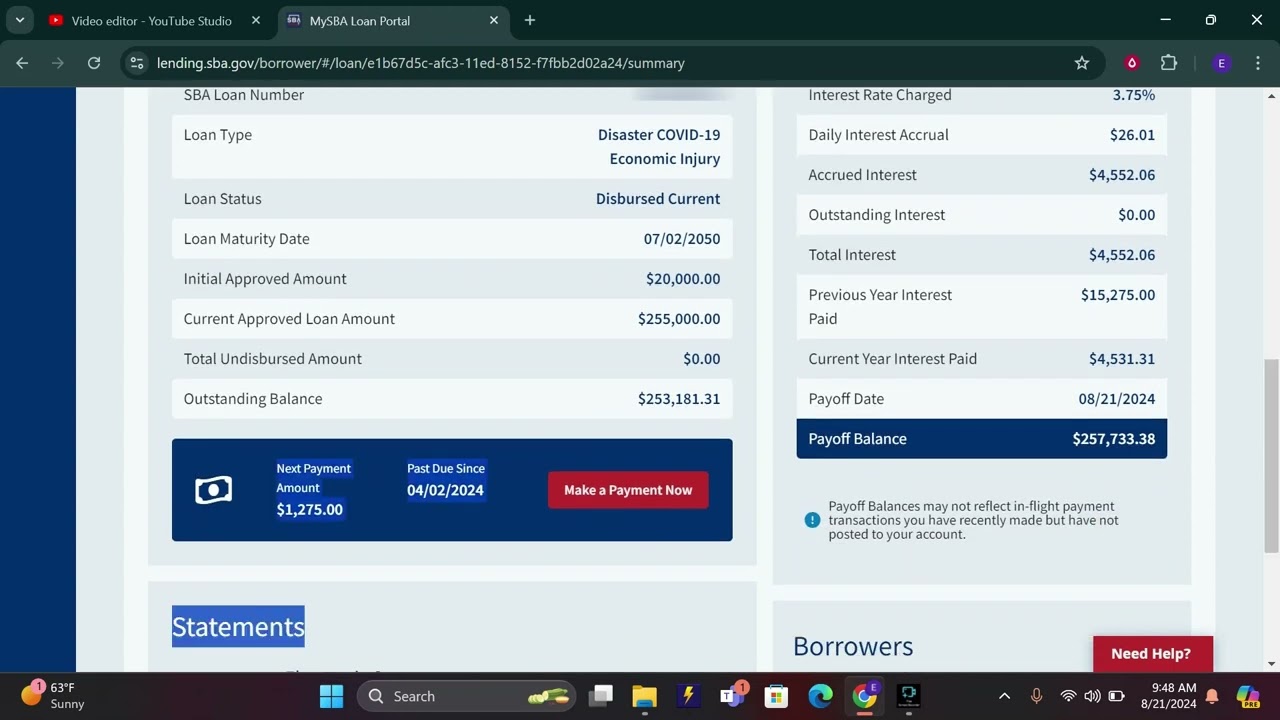This screenshot has width=1280, height=720.
Task: Click the Disaster COVID-19 Economic Injury loan type
Action: tap(659, 147)
